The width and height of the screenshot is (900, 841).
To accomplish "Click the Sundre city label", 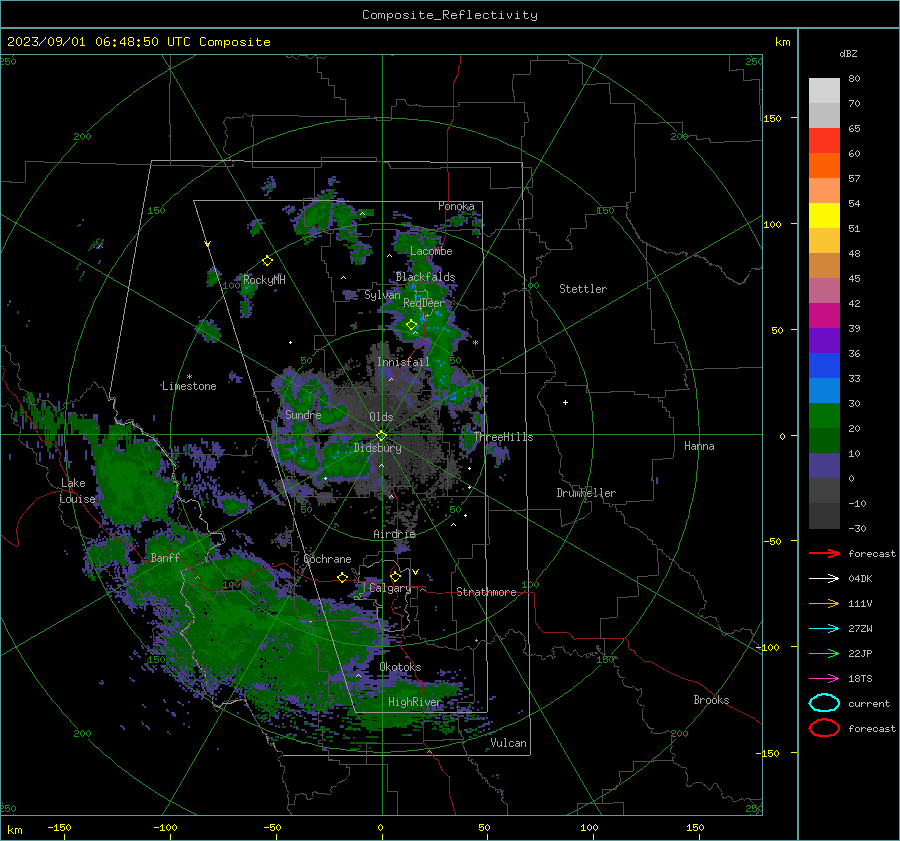I will click(x=303, y=414).
